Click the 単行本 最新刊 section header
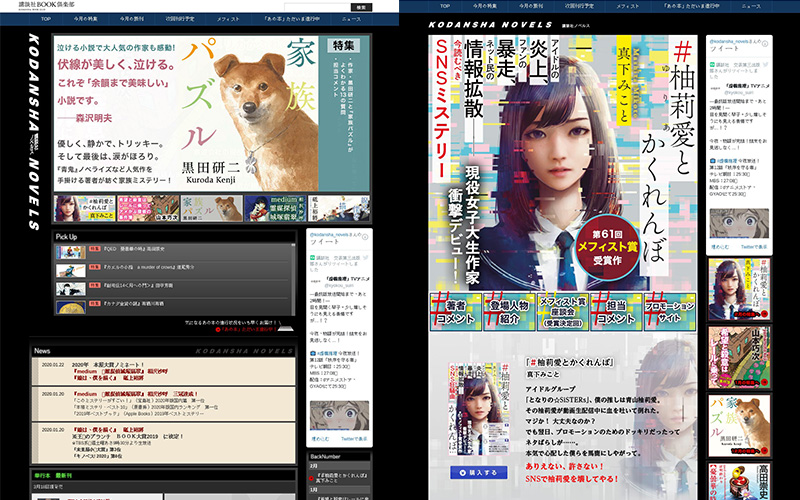The image size is (800, 500). click(163, 476)
